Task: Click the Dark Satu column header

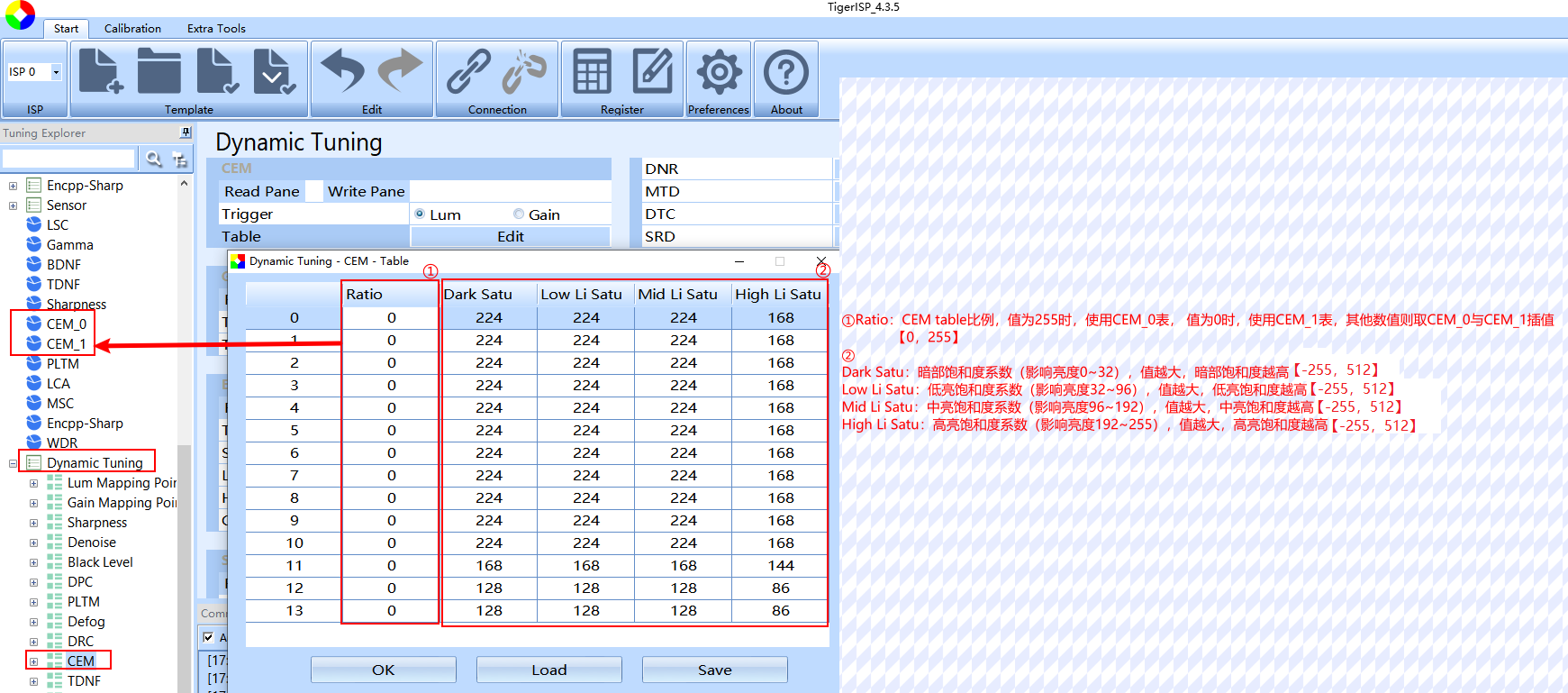Action: (x=489, y=295)
